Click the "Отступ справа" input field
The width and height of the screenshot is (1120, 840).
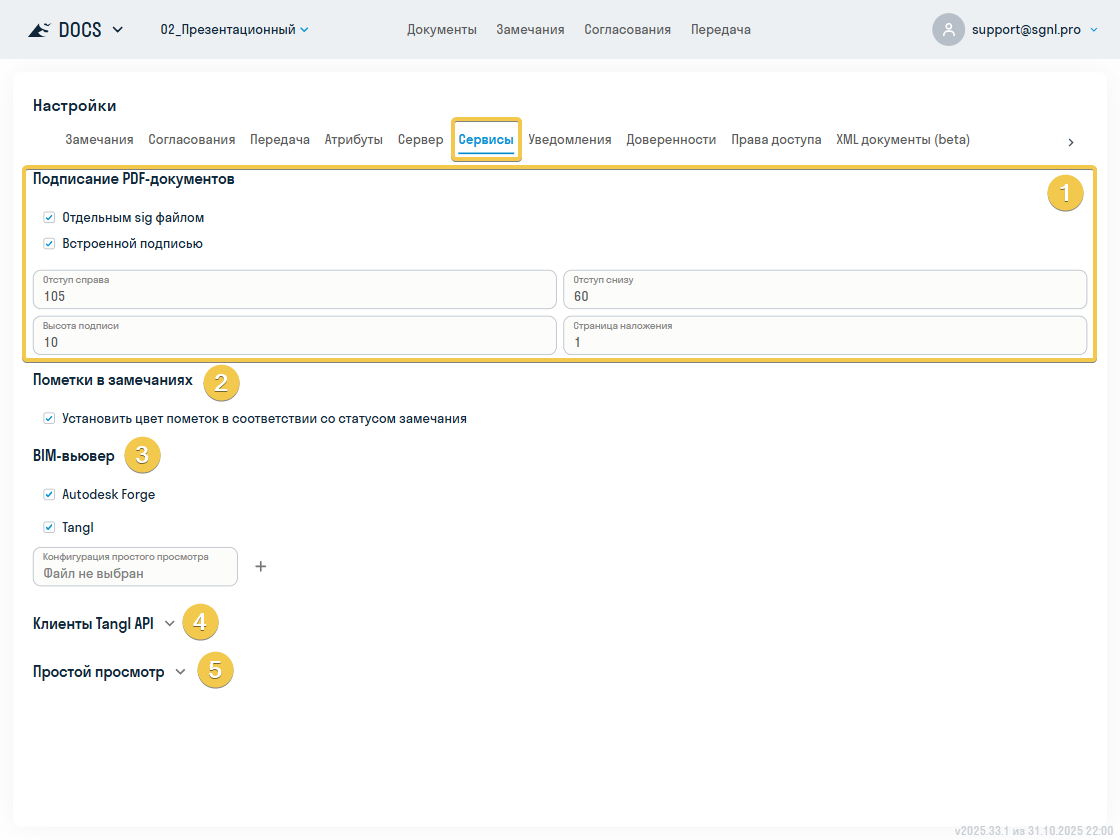tap(294, 296)
